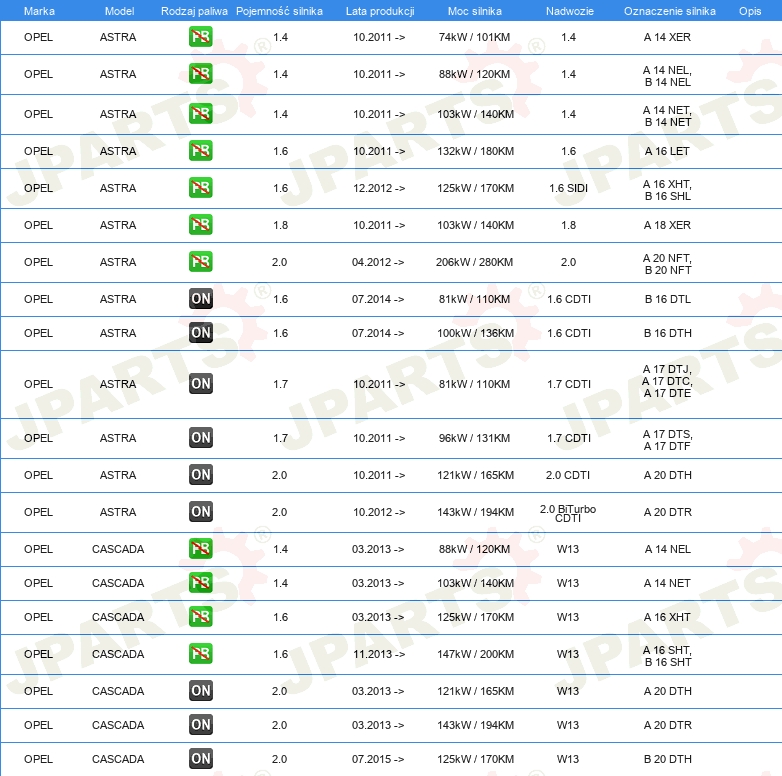The height and width of the screenshot is (776, 782).
Task: Click the ON icon for Astra A 20 DTH 121kW
Action: tap(200, 475)
